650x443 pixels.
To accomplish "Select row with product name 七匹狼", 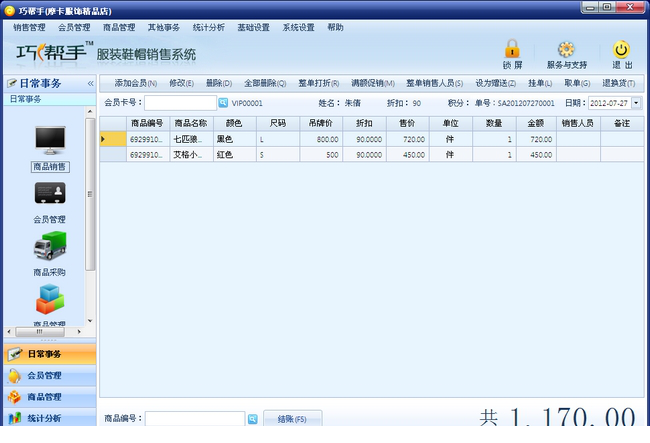I will tap(372, 139).
